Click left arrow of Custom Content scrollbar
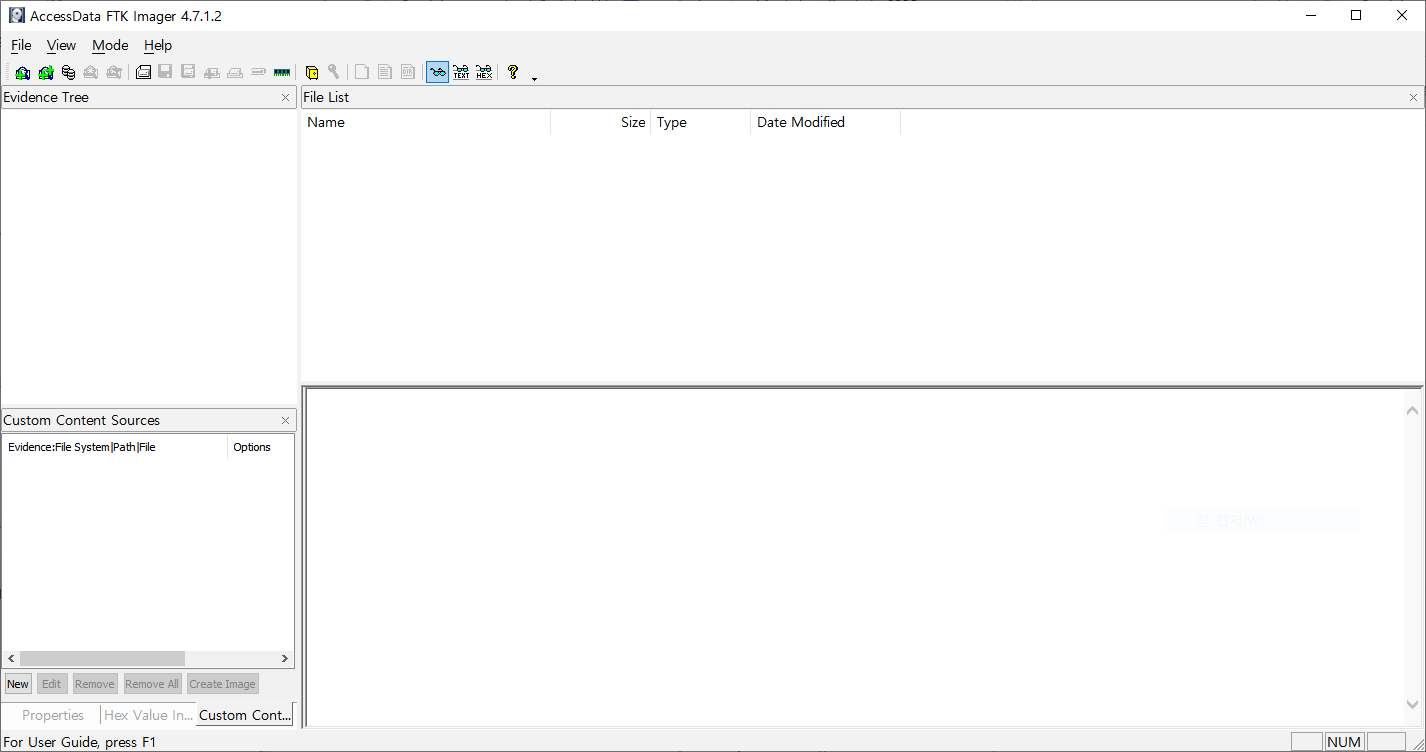This screenshot has width=1426, height=752. coord(11,658)
